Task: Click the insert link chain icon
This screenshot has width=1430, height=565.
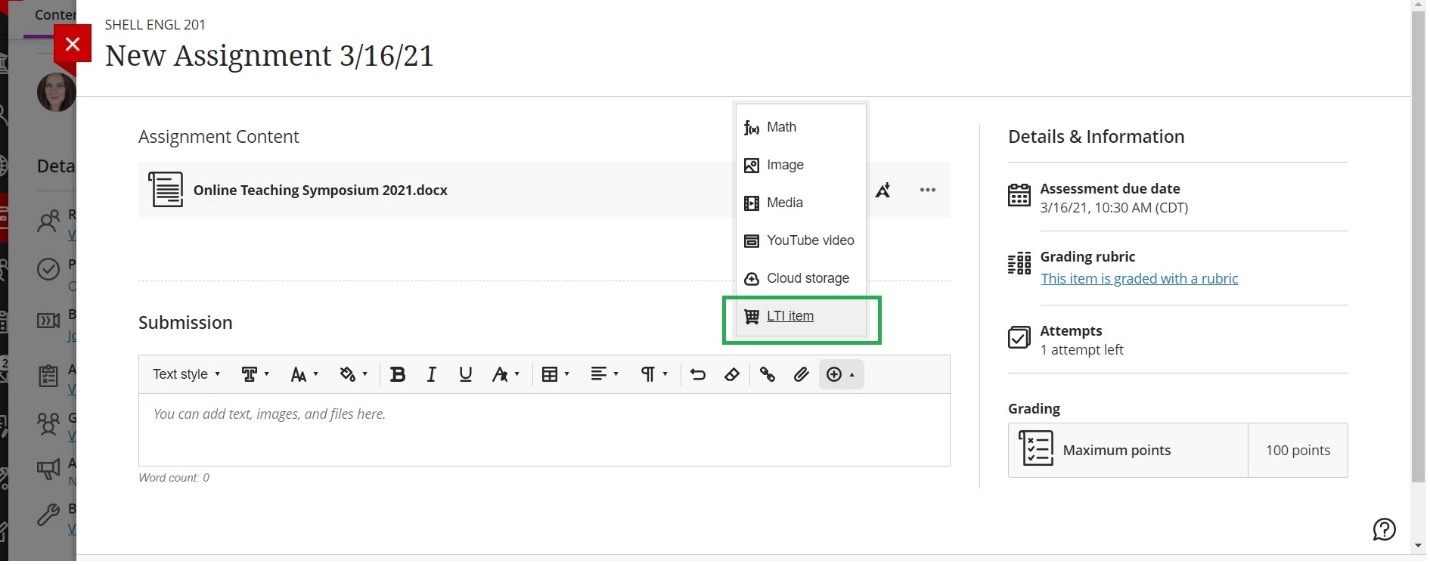Action: 767,375
